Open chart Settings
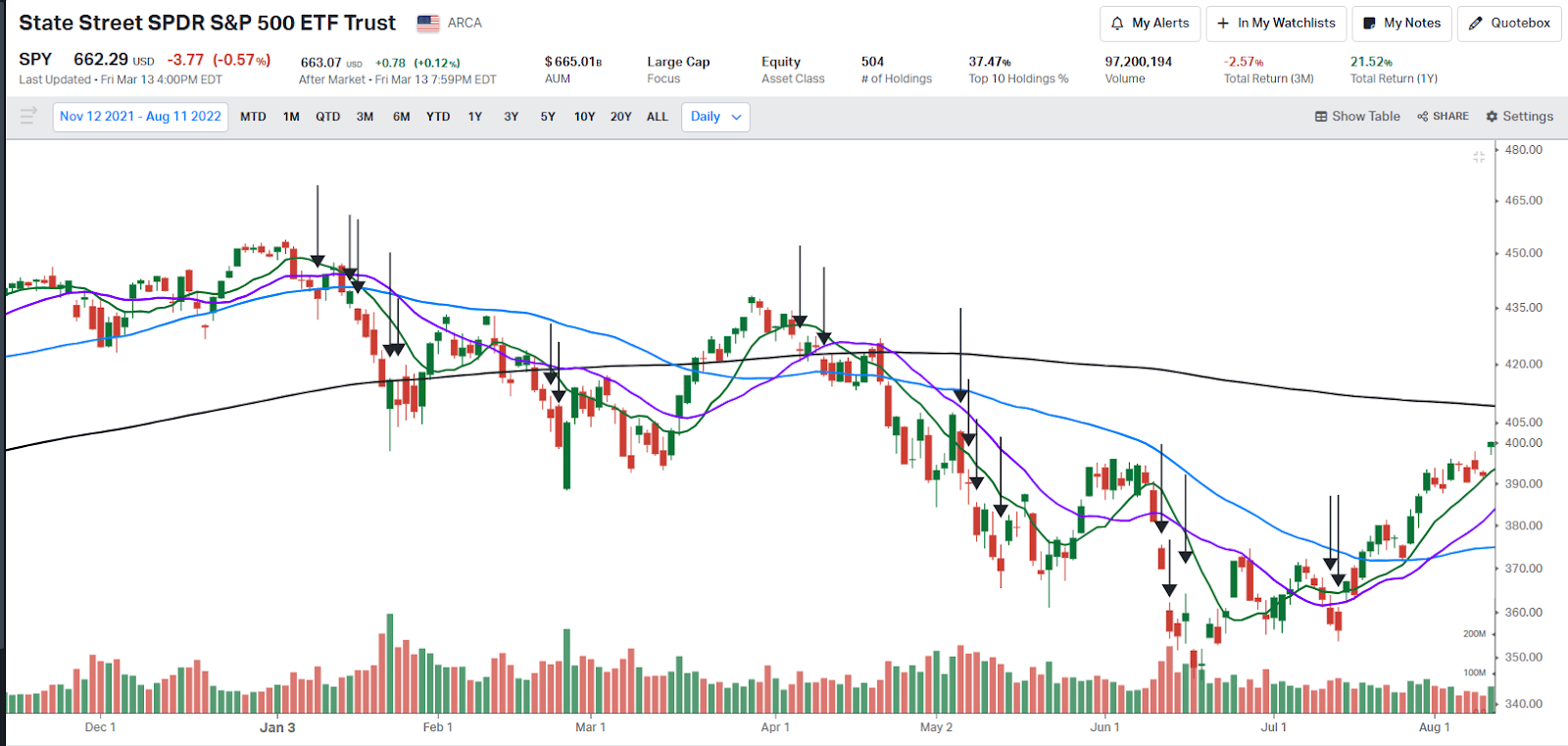Image resolution: width=1568 pixels, height=746 pixels. (1519, 117)
